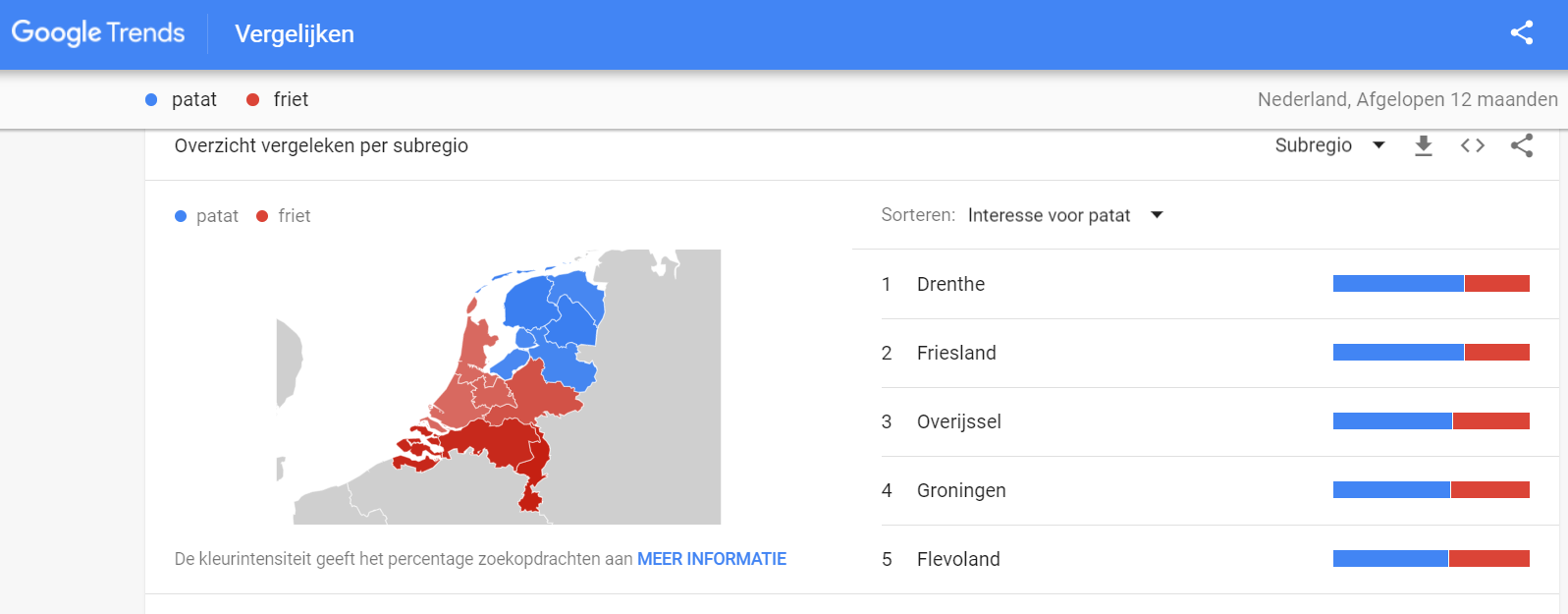Download the subregion data as CSV

click(x=1423, y=146)
